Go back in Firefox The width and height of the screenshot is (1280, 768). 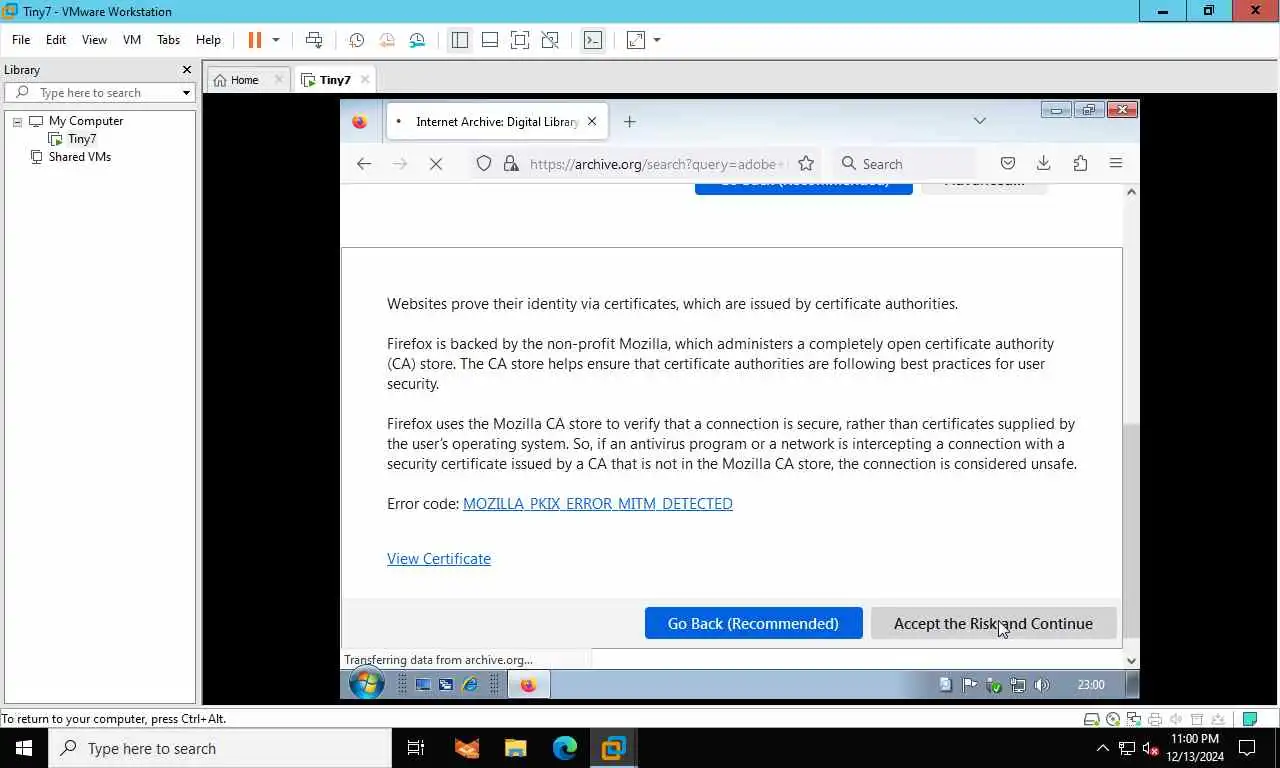click(x=364, y=164)
